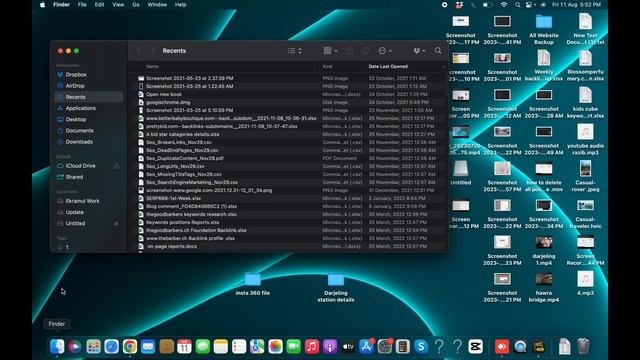The height and width of the screenshot is (360, 640).
Task: Click the Wi-Fi icon in menu bar
Action: 504,5
